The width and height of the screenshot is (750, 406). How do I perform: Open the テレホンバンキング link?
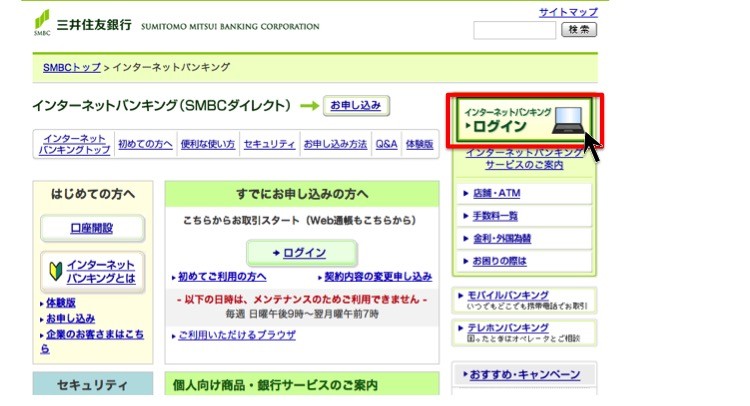pos(507,328)
